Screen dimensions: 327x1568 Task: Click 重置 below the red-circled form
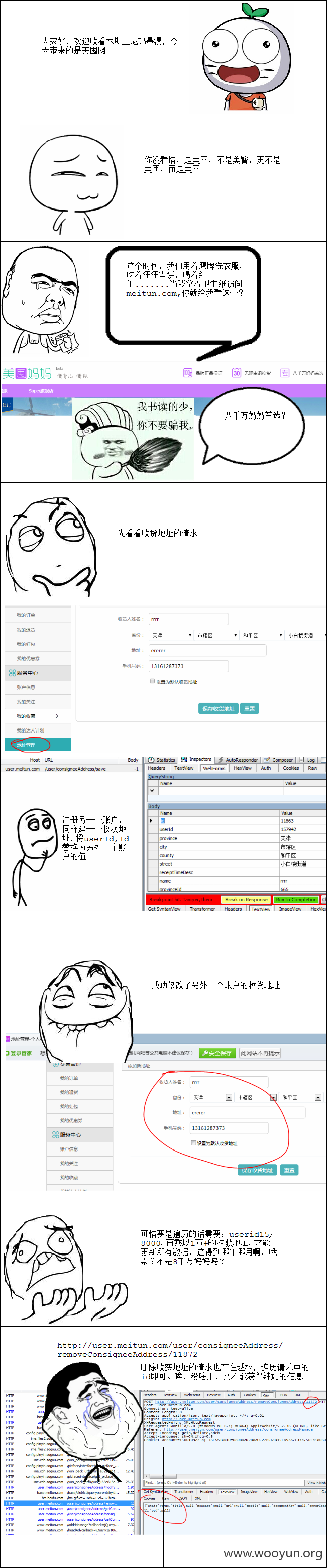[x=289, y=1170]
